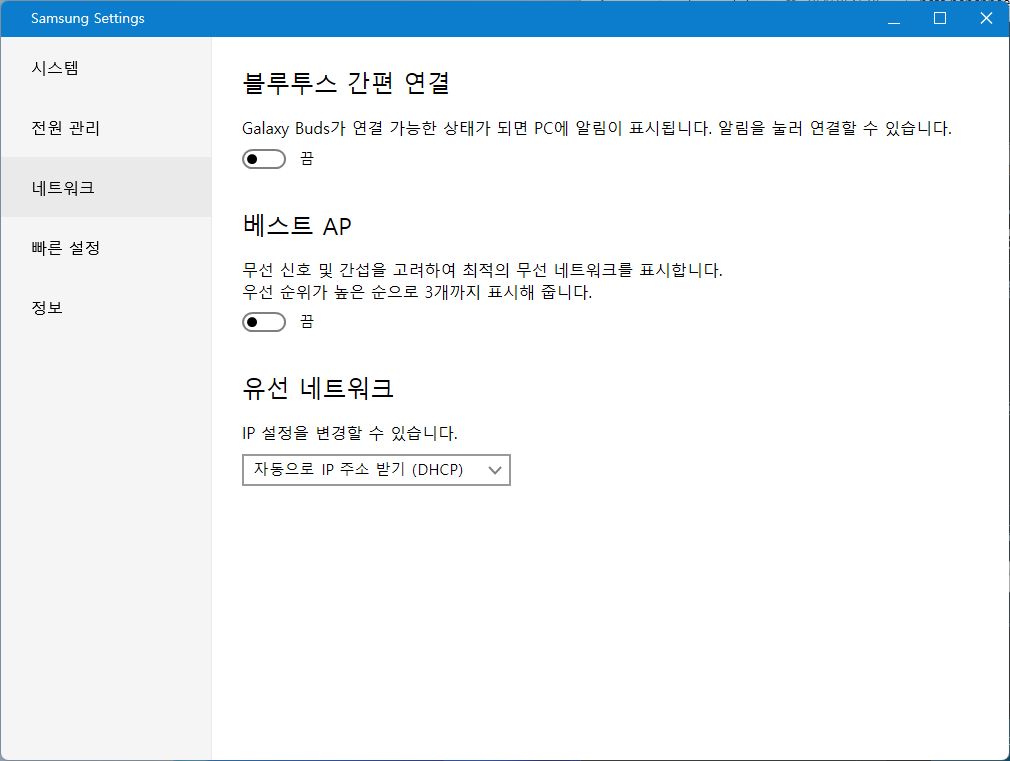Screen dimensions: 1010x761
Task: Open the 시스템 settings section
Action: pyautogui.click(x=55, y=68)
